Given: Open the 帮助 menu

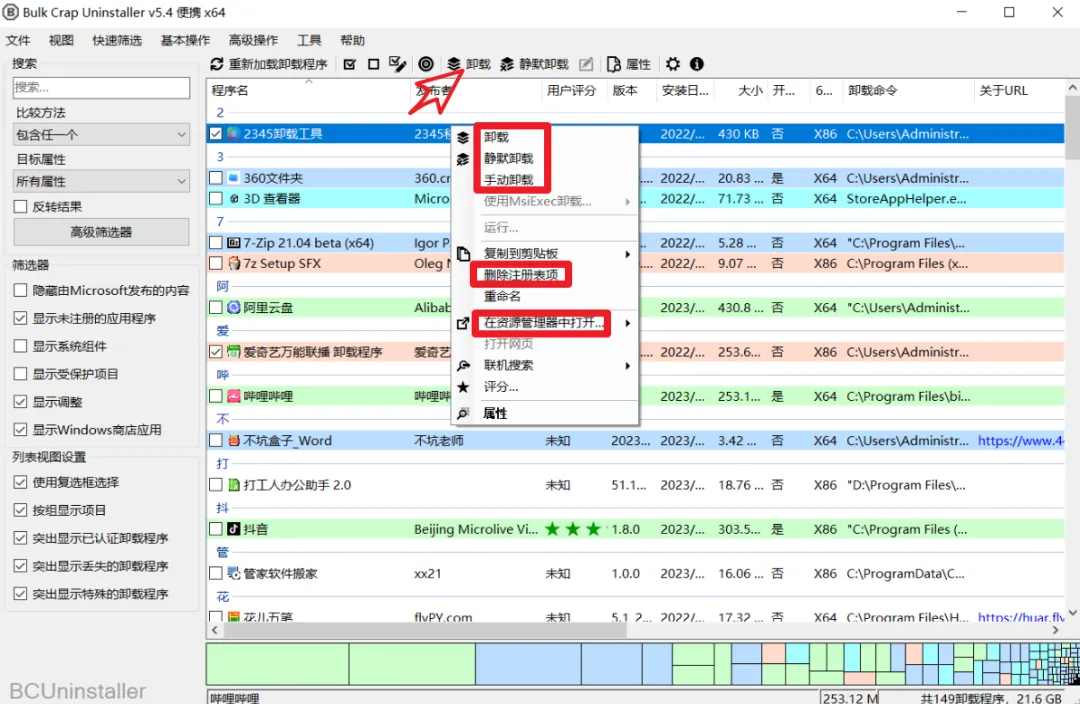Looking at the screenshot, I should (353, 40).
